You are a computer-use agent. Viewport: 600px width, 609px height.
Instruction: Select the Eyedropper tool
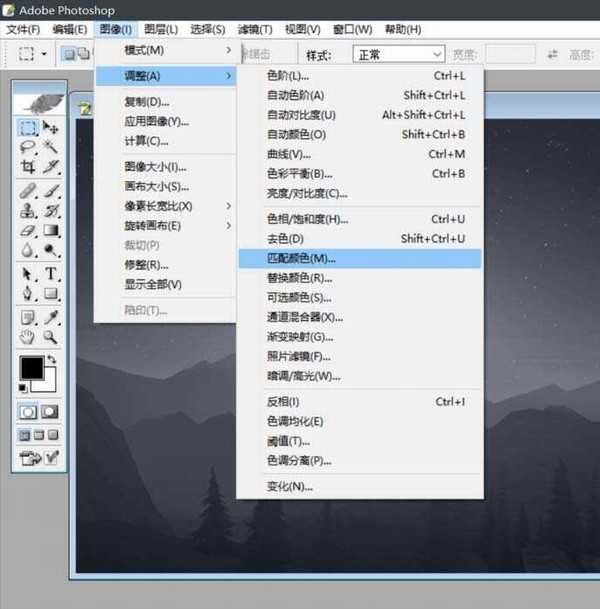50,318
